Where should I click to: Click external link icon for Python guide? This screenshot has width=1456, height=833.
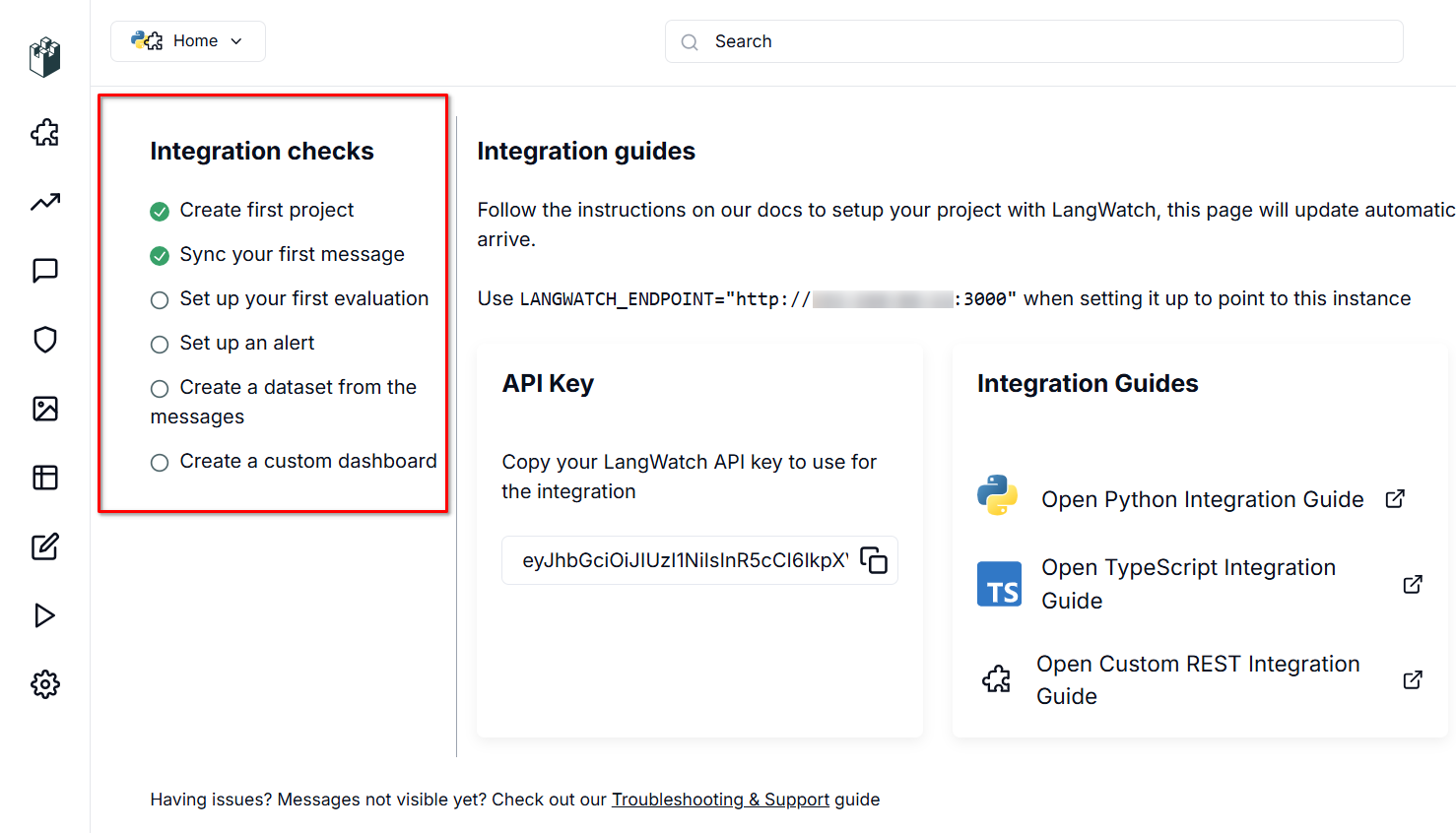point(1395,499)
